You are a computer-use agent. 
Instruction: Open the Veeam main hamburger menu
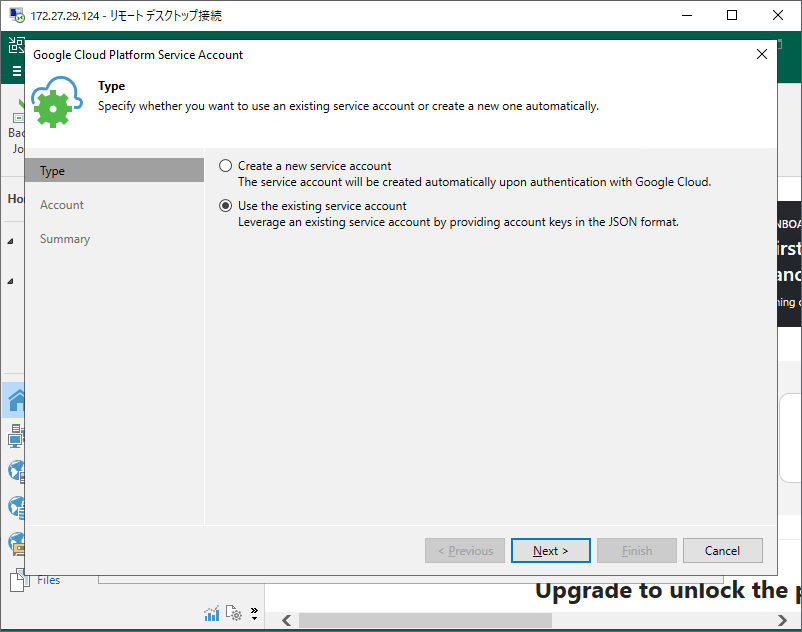tap(17, 71)
